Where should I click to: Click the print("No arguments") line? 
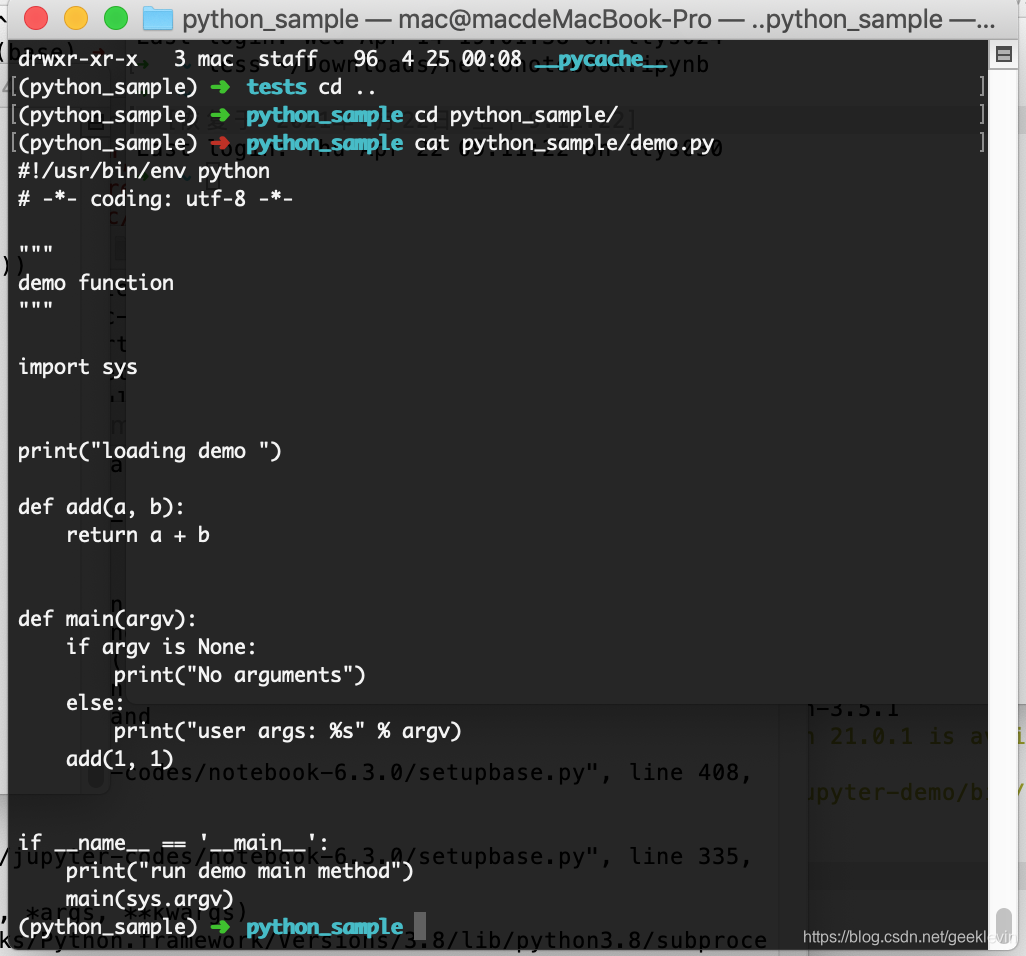point(239,675)
